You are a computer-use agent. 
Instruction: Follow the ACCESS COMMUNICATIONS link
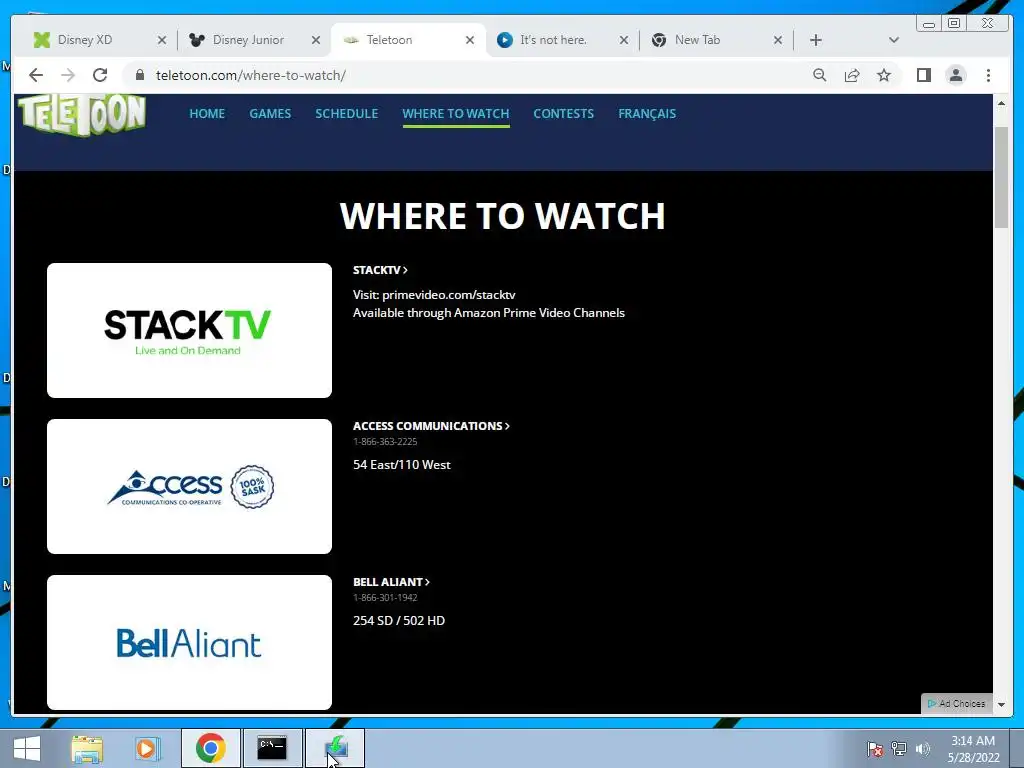pyautogui.click(x=431, y=426)
